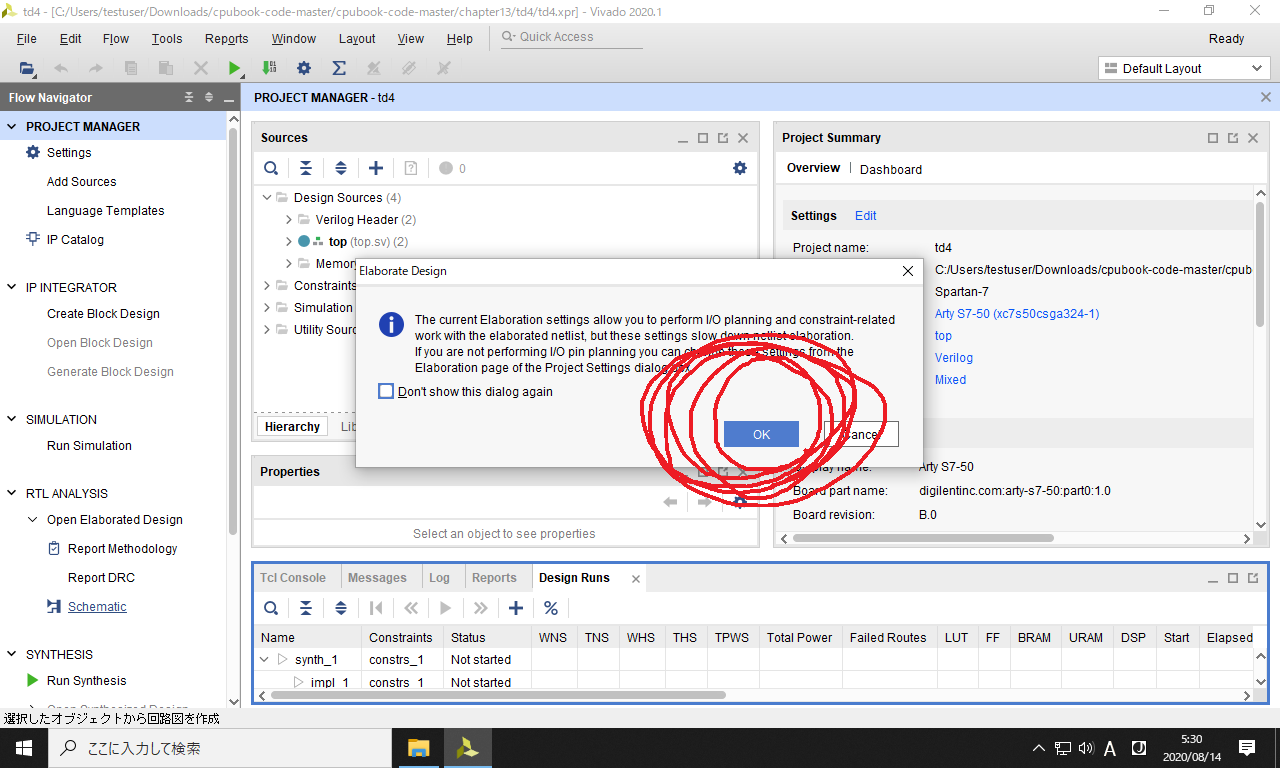
Task: Expand the Verilog Header node
Action: 289,219
